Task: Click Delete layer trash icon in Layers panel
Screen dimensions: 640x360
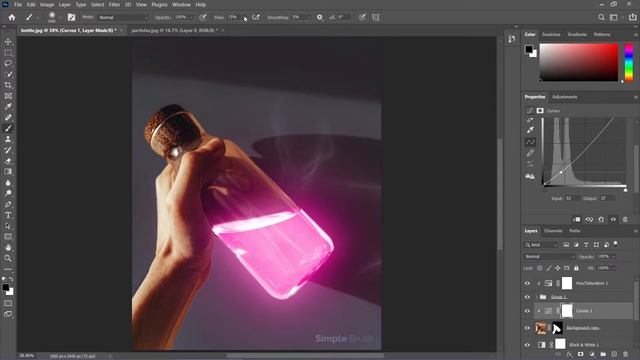Action: 626,354
